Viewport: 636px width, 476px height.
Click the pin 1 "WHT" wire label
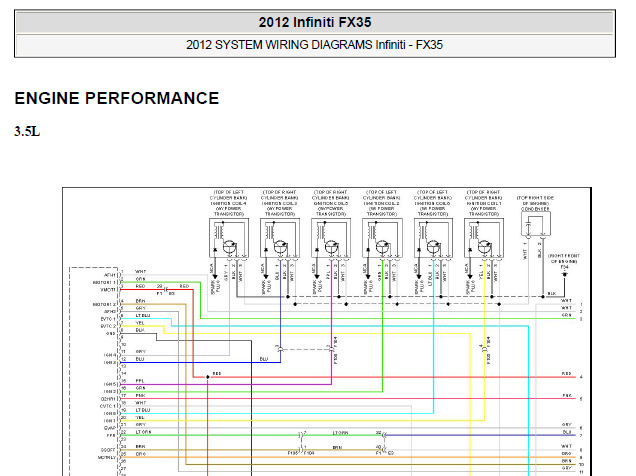141,272
